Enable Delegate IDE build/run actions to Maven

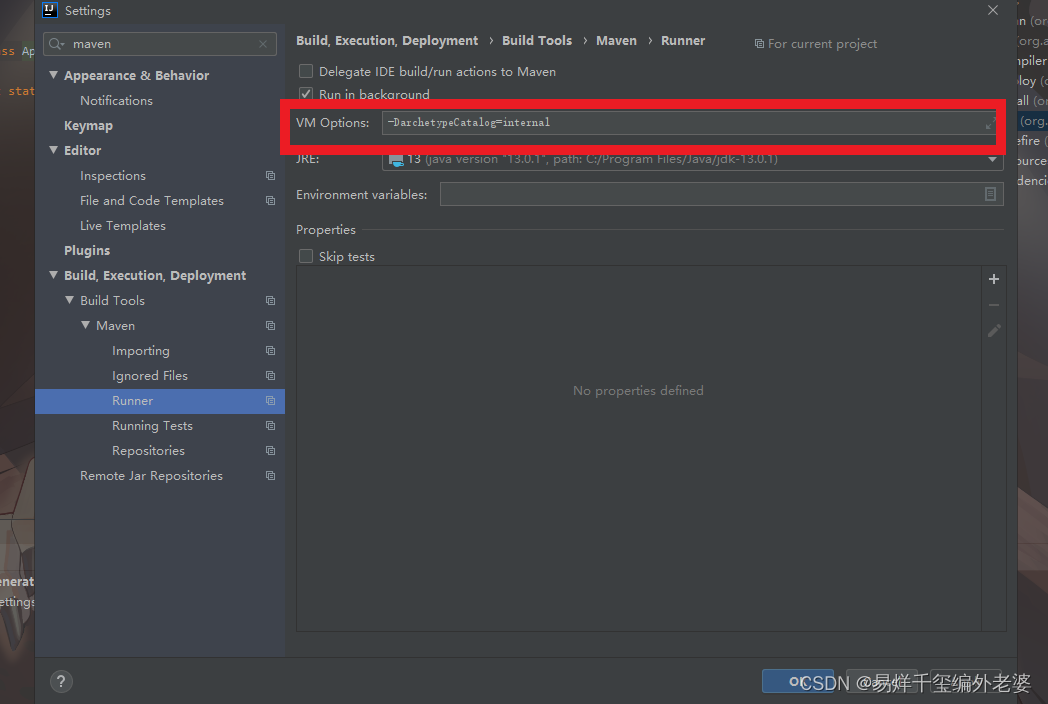tap(306, 72)
